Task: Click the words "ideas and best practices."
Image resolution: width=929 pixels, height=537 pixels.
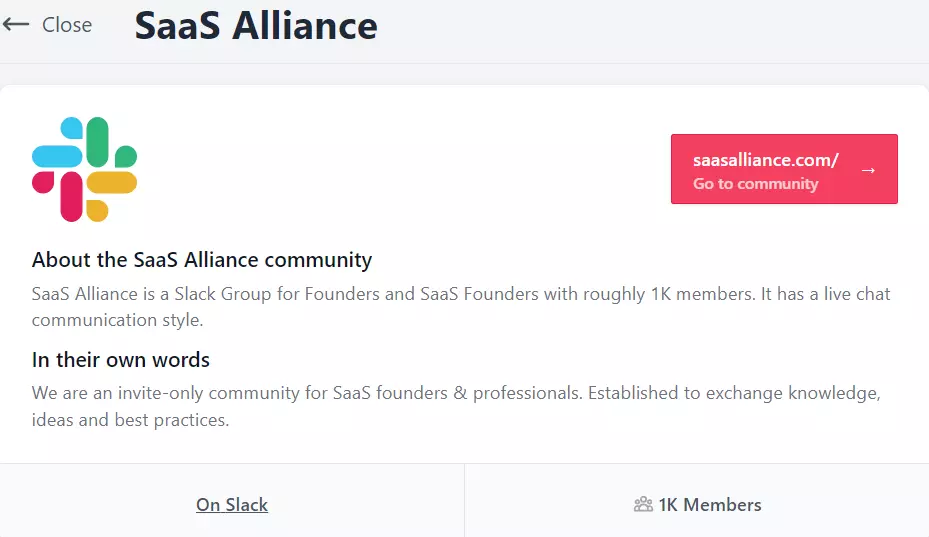Action: pyautogui.click(x=130, y=419)
